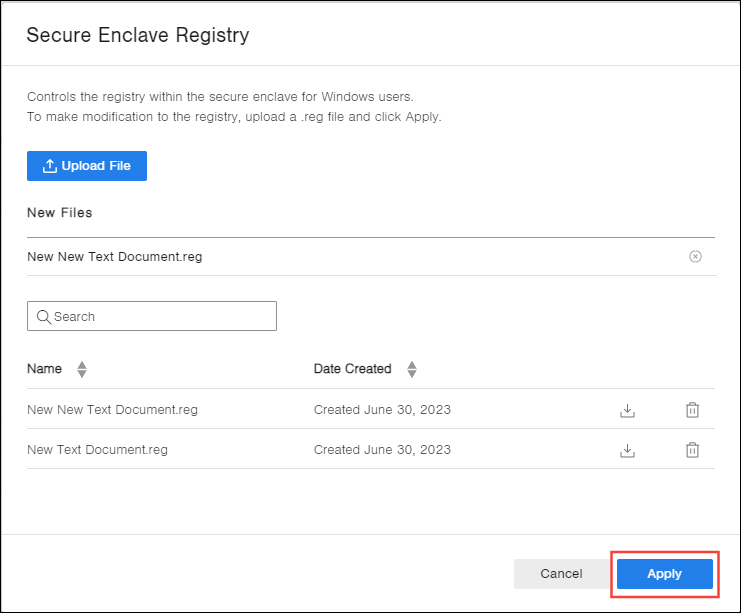This screenshot has height=613, width=741.
Task: Click the Name column header
Action: click(44, 369)
